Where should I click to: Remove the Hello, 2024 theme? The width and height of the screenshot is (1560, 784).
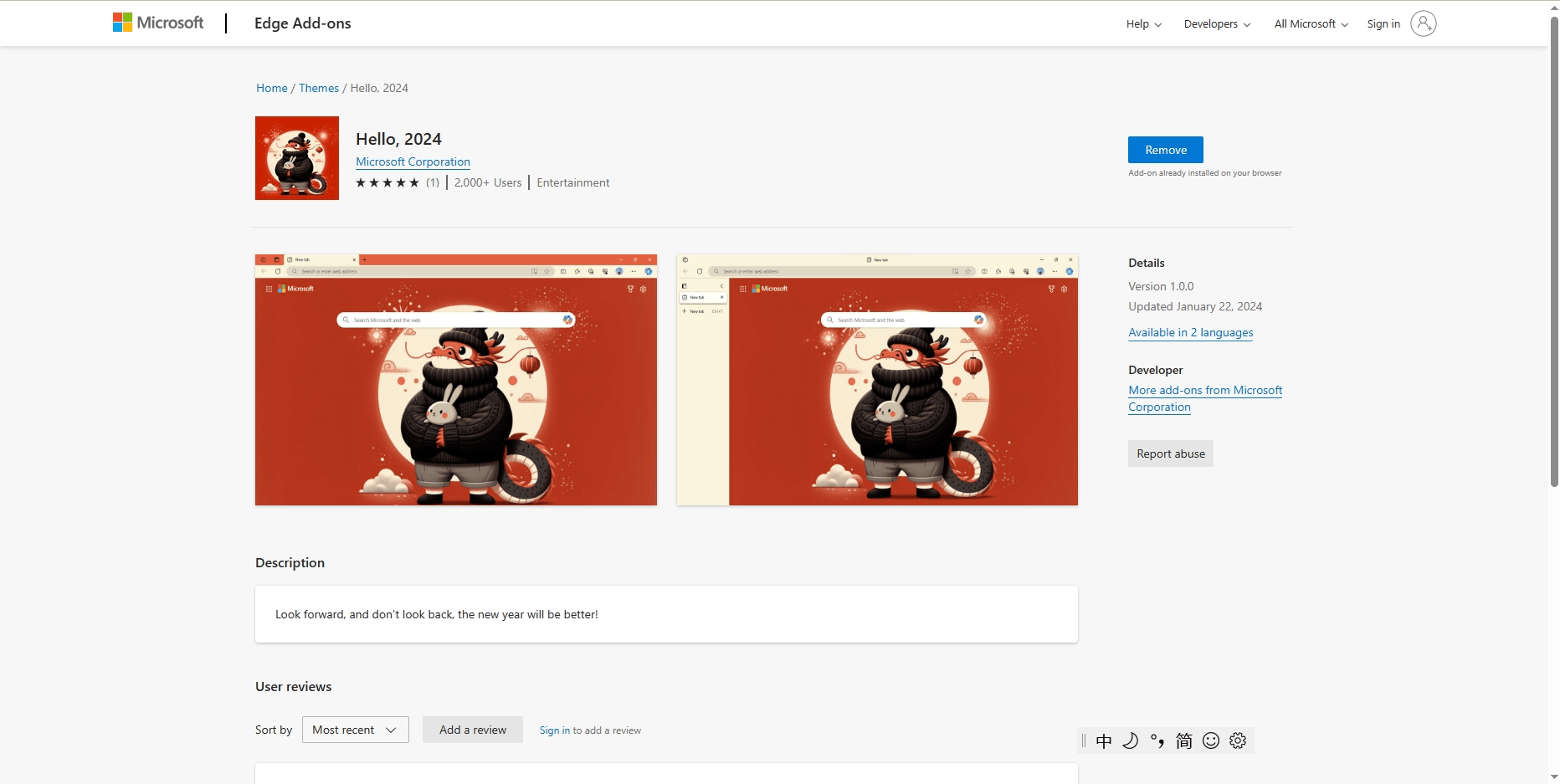(1166, 150)
